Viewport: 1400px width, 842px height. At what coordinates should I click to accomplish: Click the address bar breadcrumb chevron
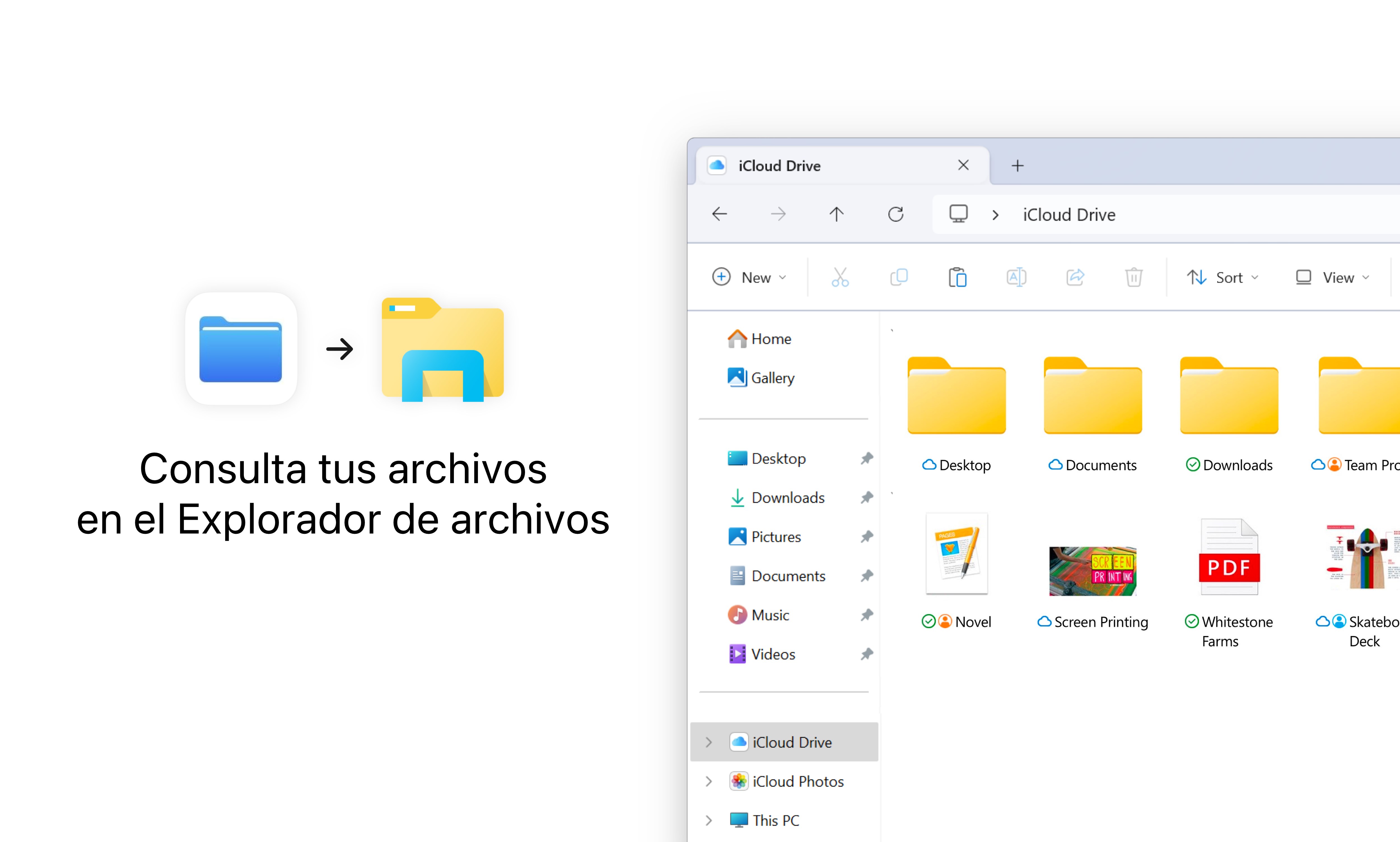click(x=995, y=215)
